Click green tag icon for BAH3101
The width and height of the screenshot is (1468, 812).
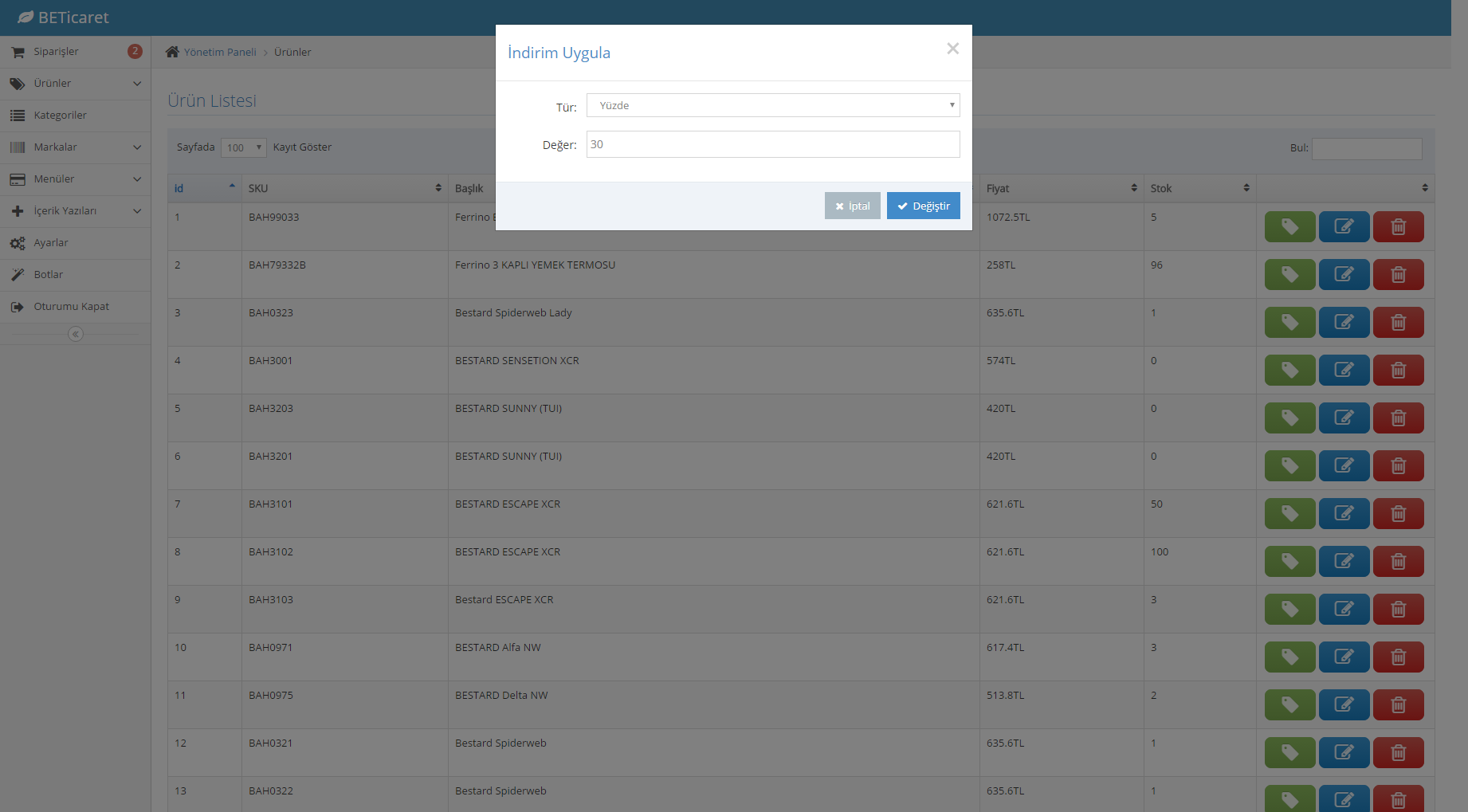click(x=1289, y=514)
